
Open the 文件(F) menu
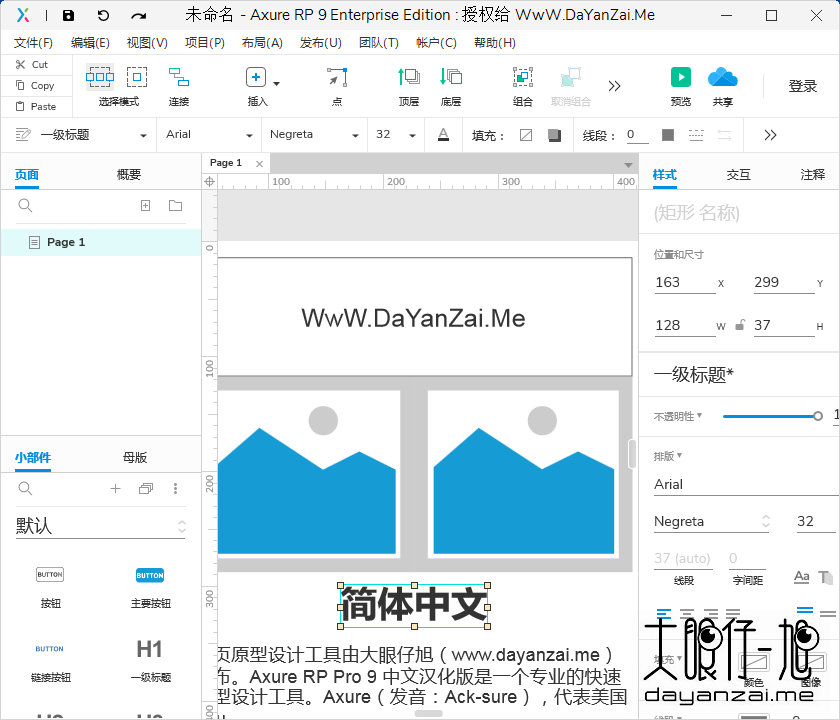(33, 42)
